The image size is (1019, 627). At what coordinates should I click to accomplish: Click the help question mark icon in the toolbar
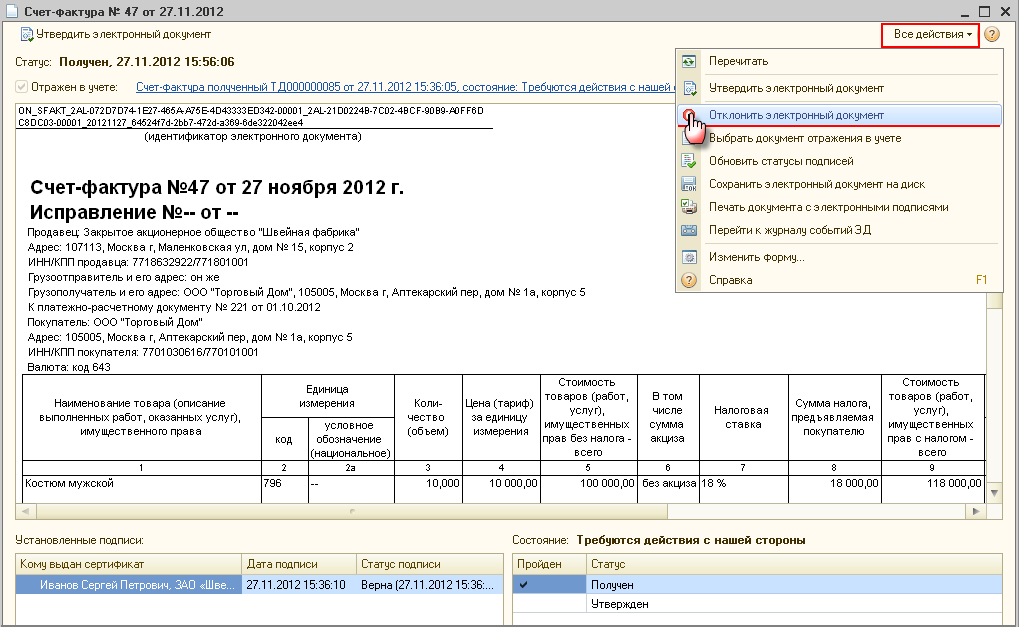point(992,35)
